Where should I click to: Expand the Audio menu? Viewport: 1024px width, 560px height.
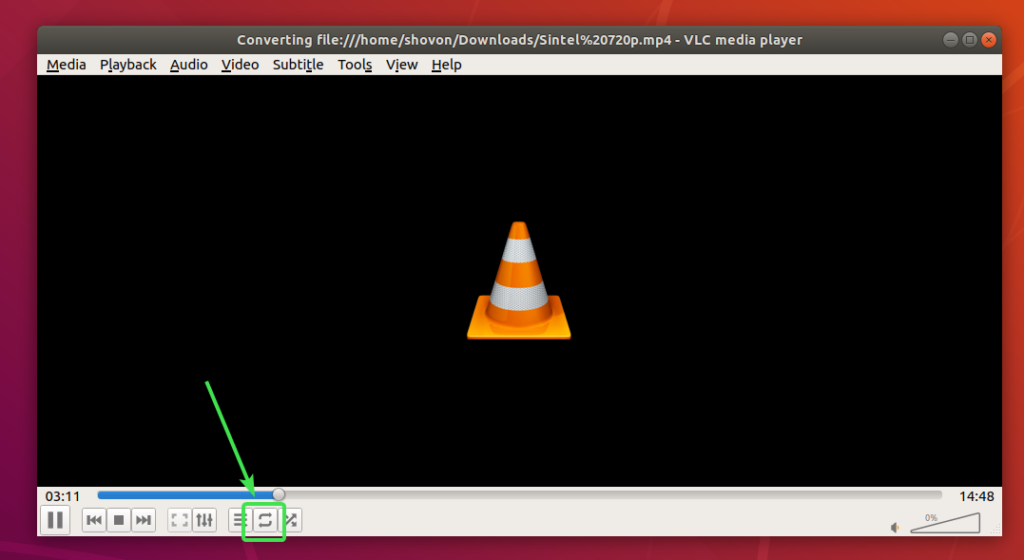[x=189, y=65]
